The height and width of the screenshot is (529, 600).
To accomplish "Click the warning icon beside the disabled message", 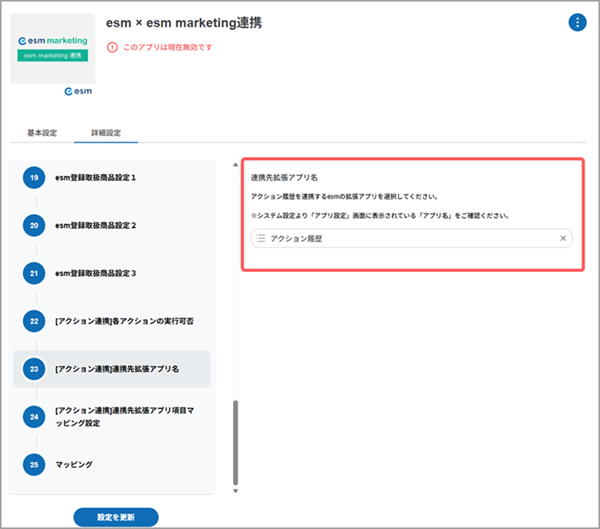I will click(112, 47).
